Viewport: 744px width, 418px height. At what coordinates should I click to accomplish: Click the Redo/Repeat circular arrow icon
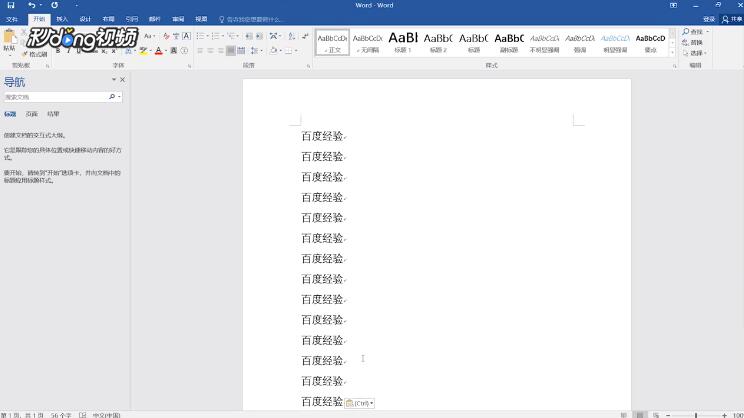(55, 5)
